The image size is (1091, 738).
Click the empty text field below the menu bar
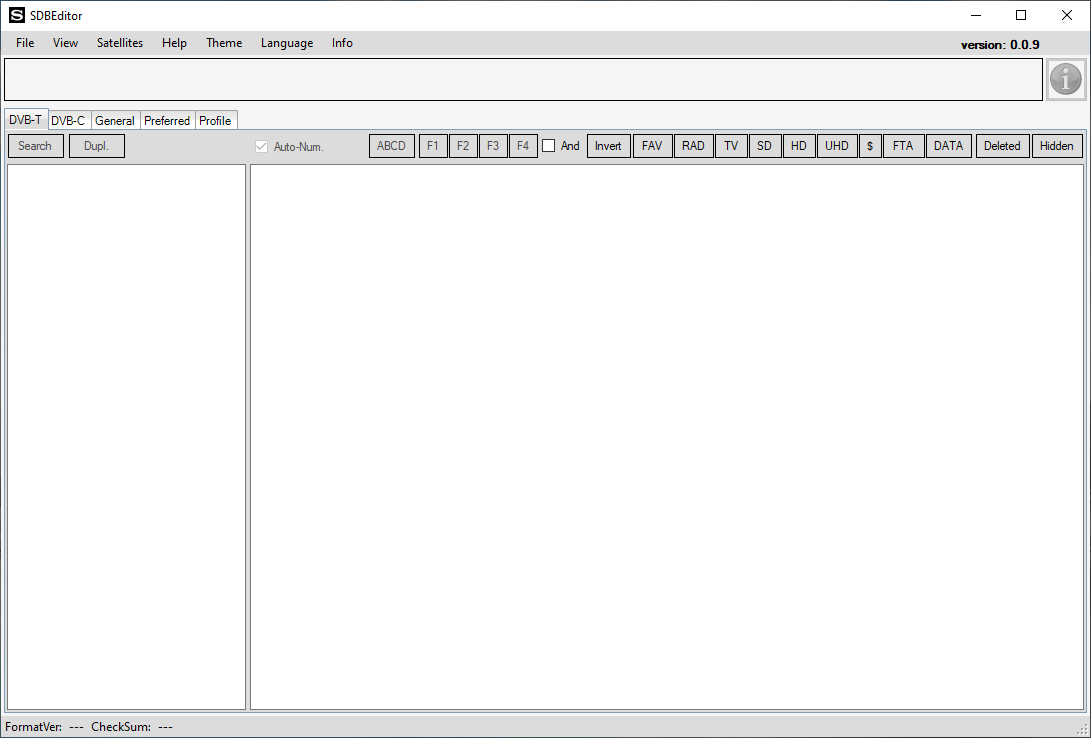coord(523,79)
